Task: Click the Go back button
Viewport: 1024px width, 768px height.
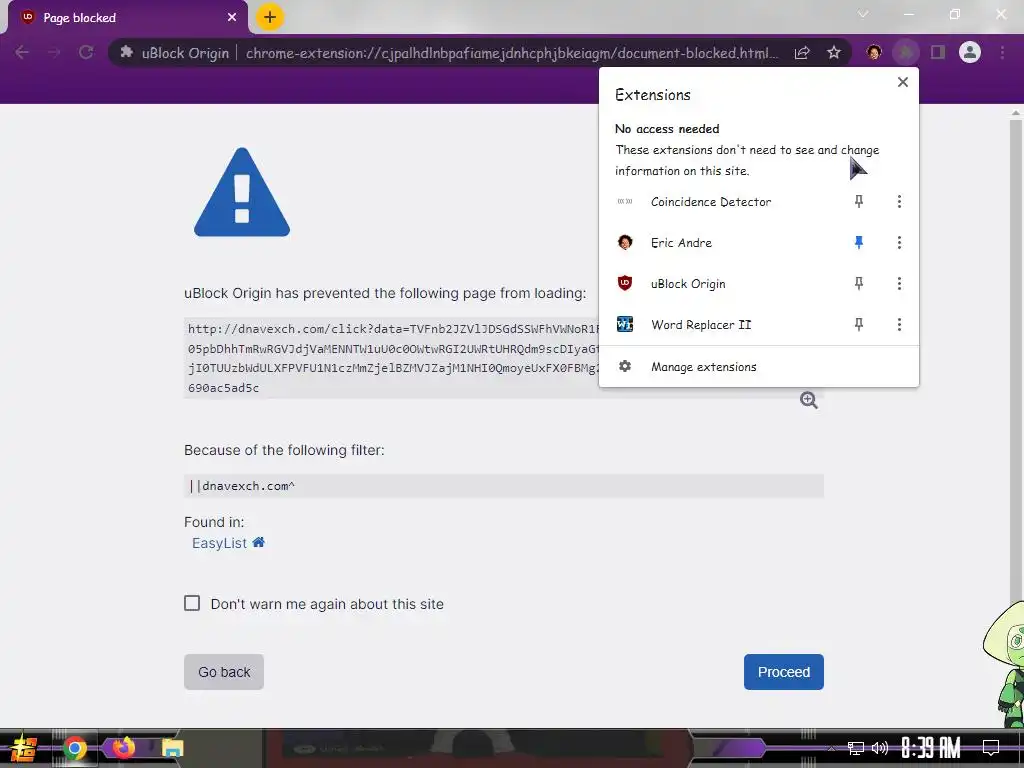Action: click(224, 672)
